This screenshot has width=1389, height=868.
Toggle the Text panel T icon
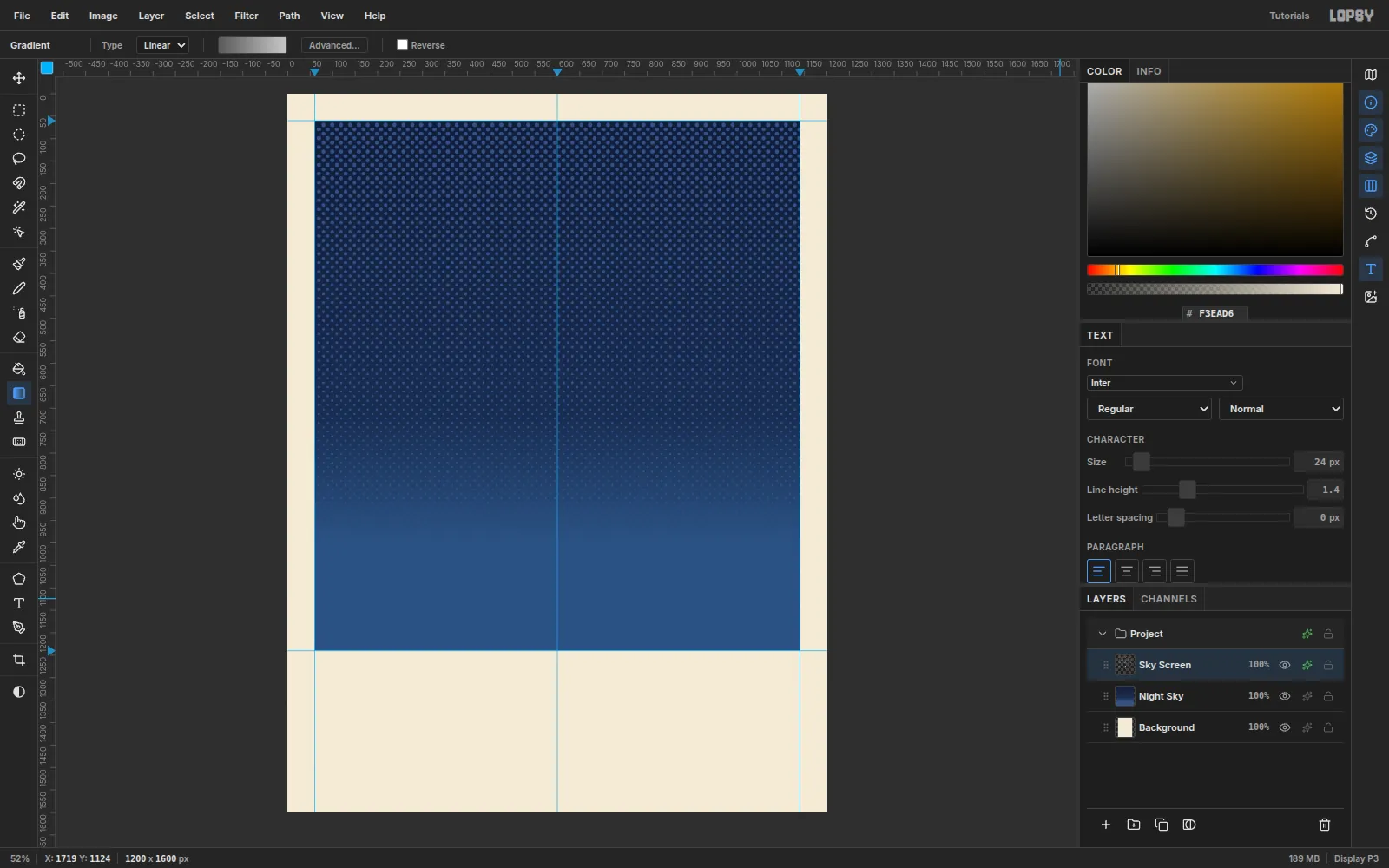pyautogui.click(x=1371, y=269)
